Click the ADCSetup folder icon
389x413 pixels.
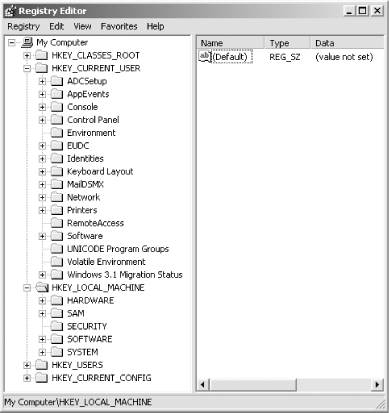point(57,81)
